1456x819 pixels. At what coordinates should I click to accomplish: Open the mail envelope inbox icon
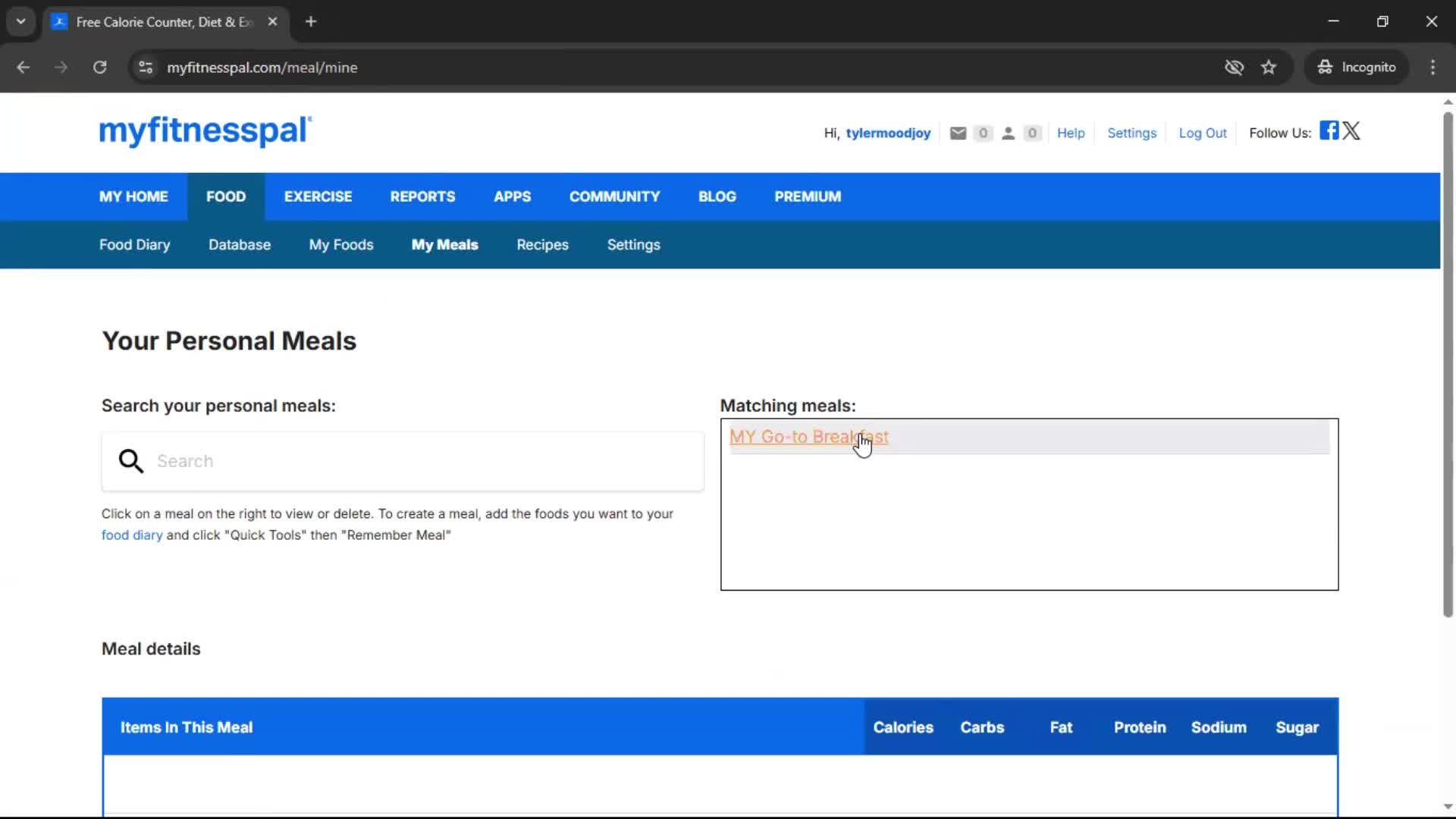click(x=958, y=133)
